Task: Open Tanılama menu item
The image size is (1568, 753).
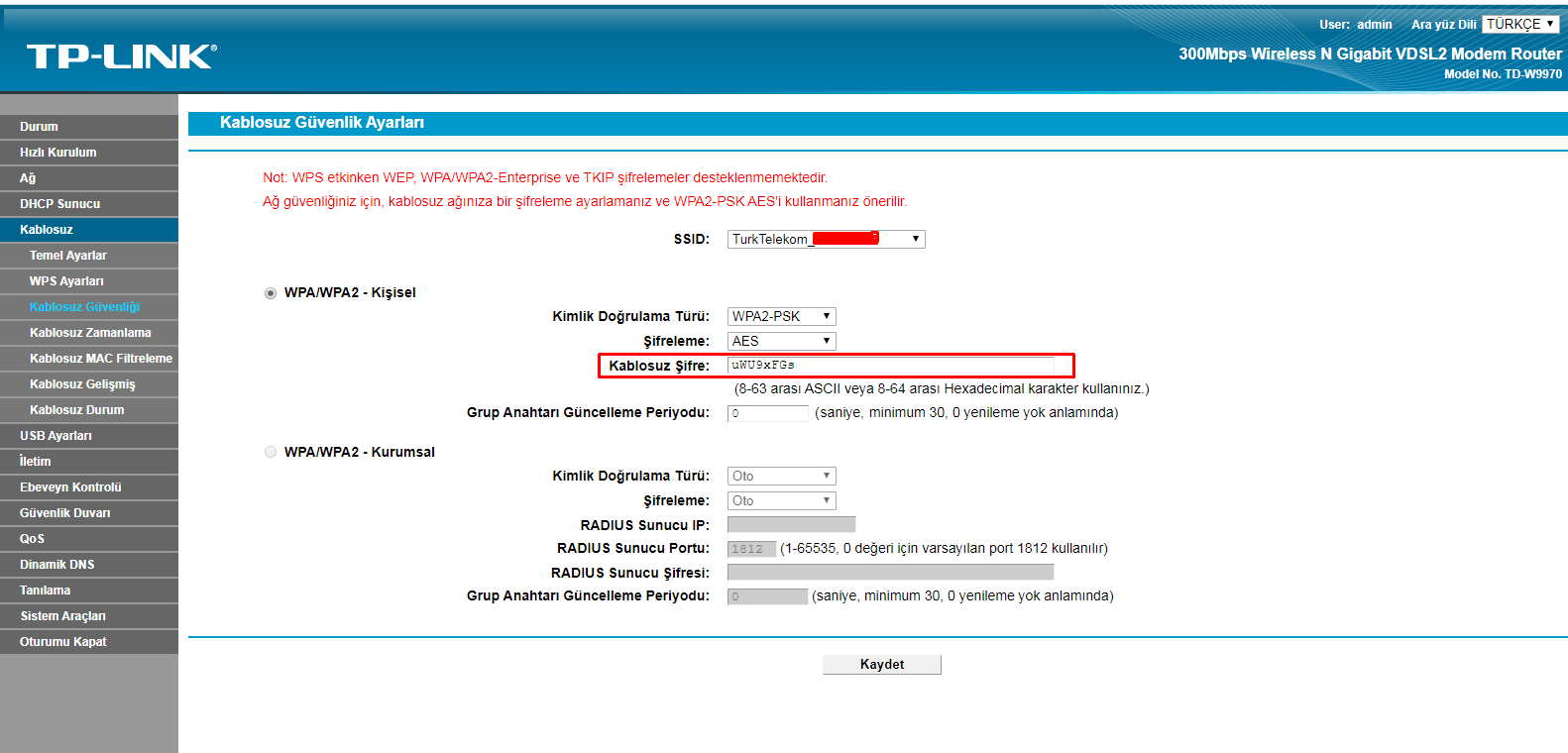Action: (89, 591)
